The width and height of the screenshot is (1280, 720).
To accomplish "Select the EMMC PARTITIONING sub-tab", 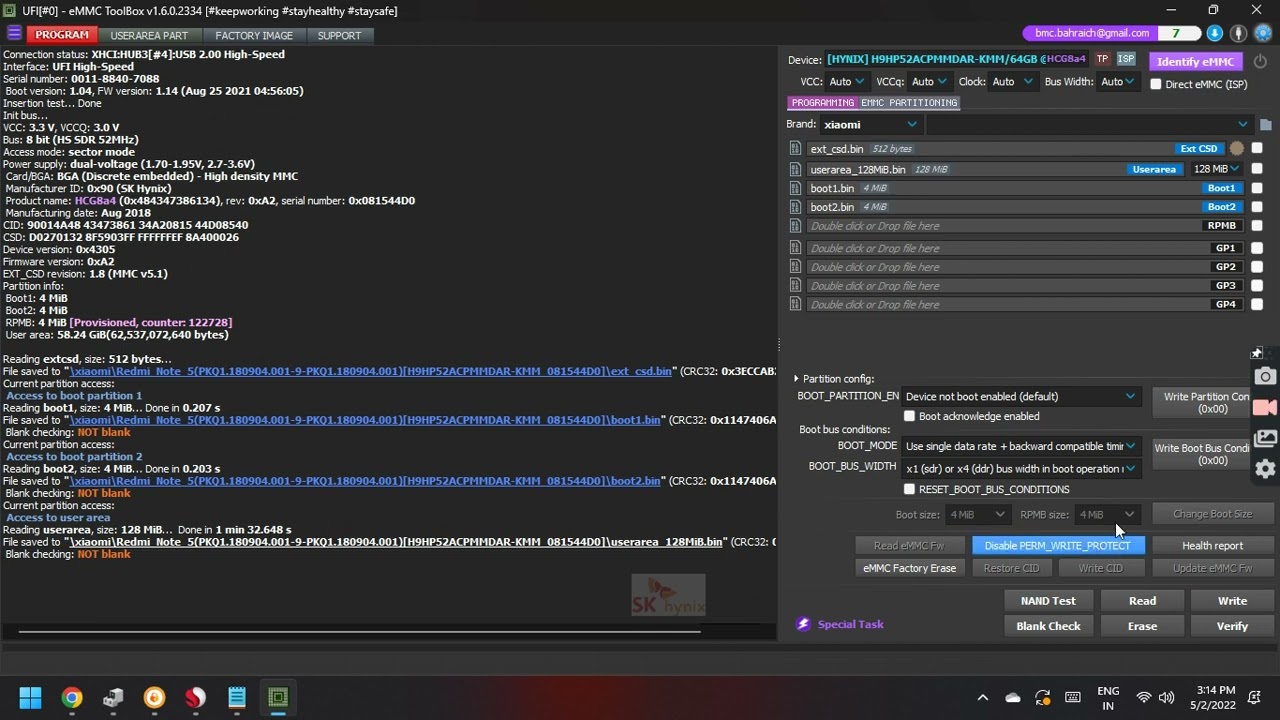I will 909,103.
